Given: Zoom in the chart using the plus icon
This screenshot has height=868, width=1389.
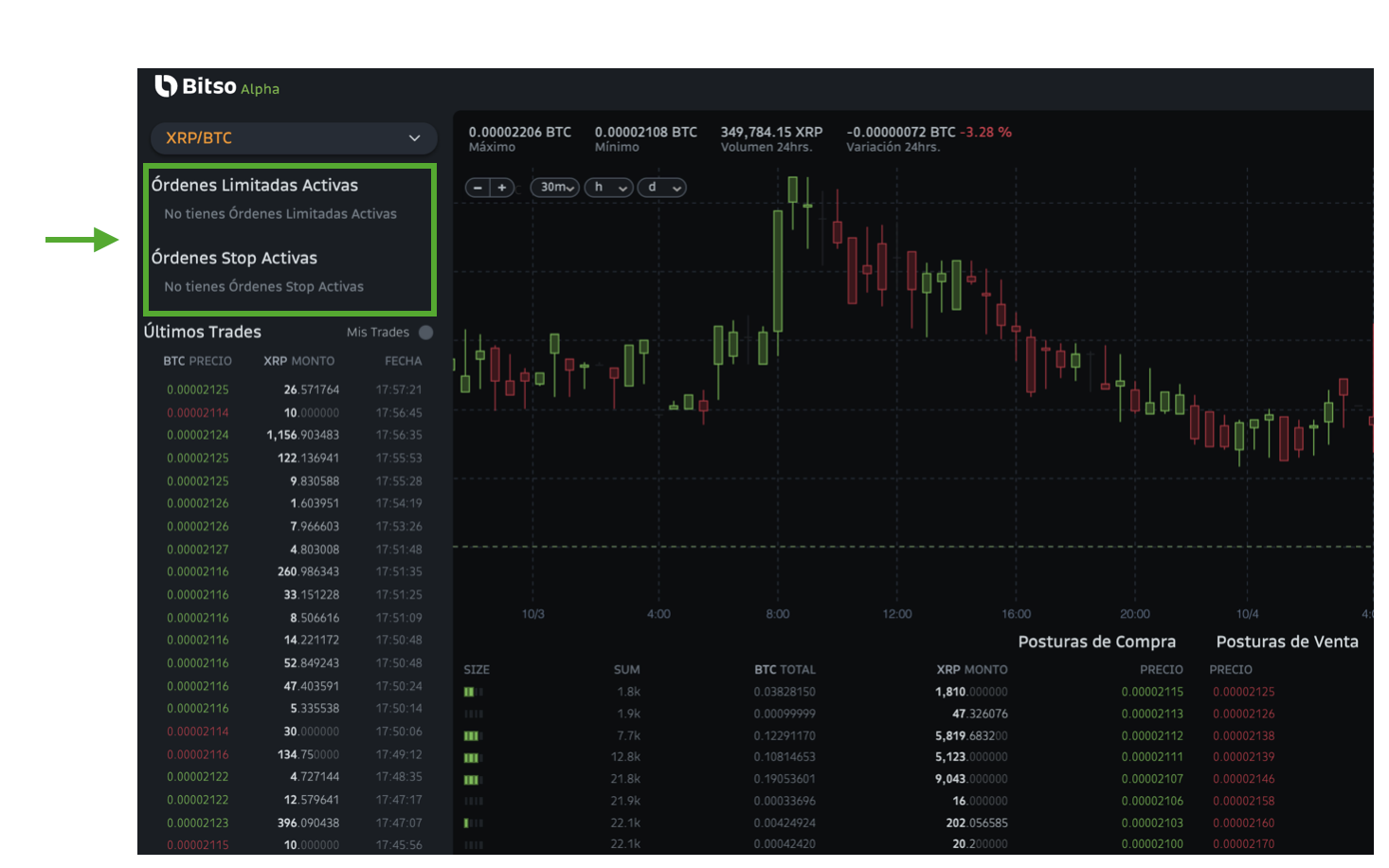Looking at the screenshot, I should 501,187.
